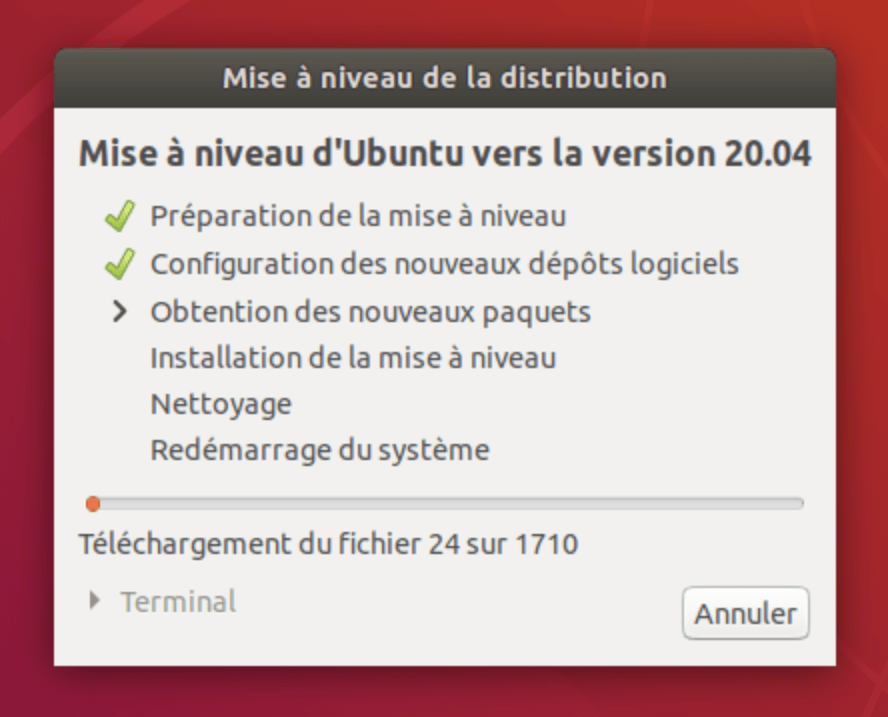Click the download progress bar track
888x717 pixels.
click(x=445, y=504)
